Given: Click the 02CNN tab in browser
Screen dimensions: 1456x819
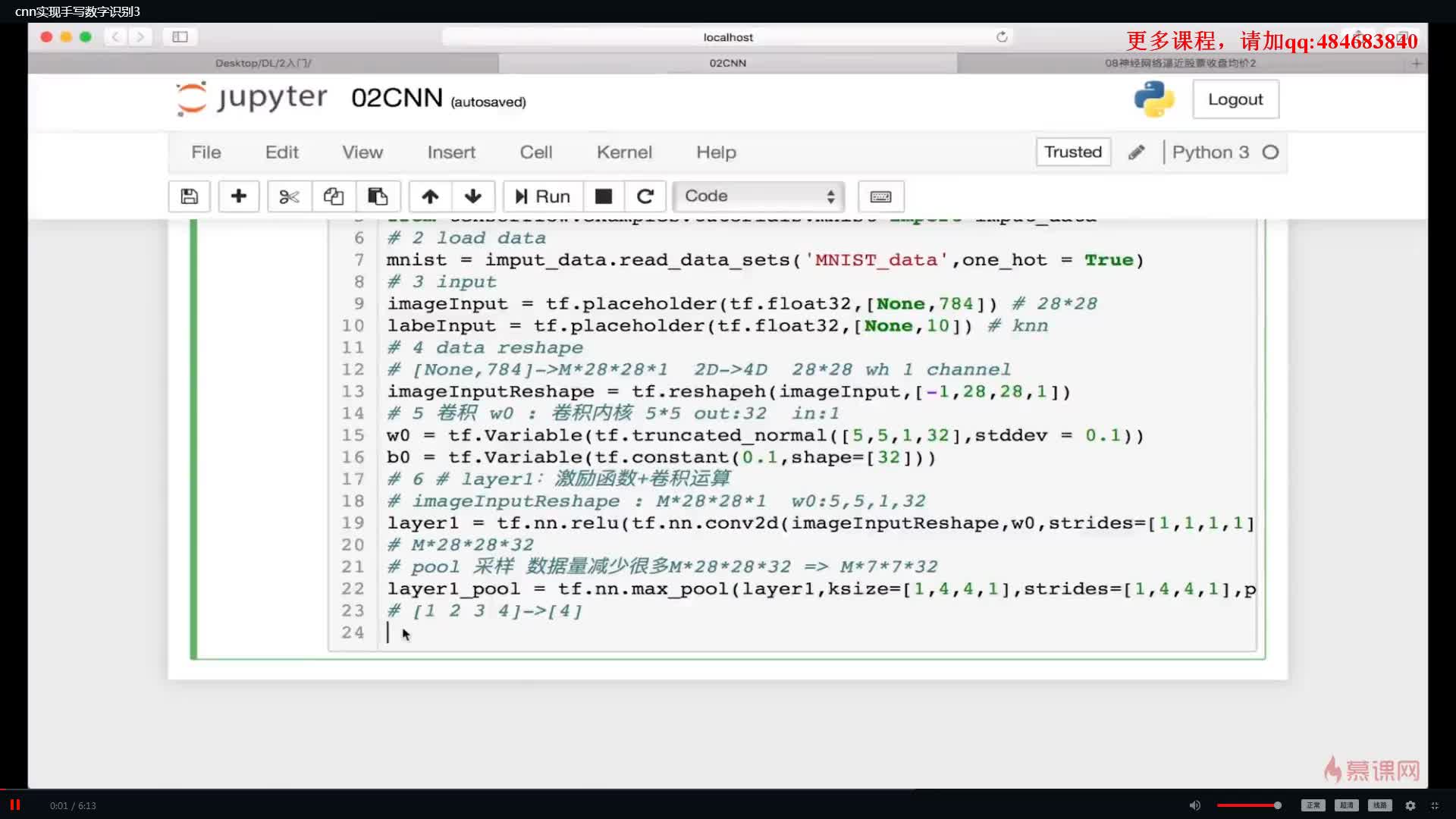Looking at the screenshot, I should (x=728, y=62).
